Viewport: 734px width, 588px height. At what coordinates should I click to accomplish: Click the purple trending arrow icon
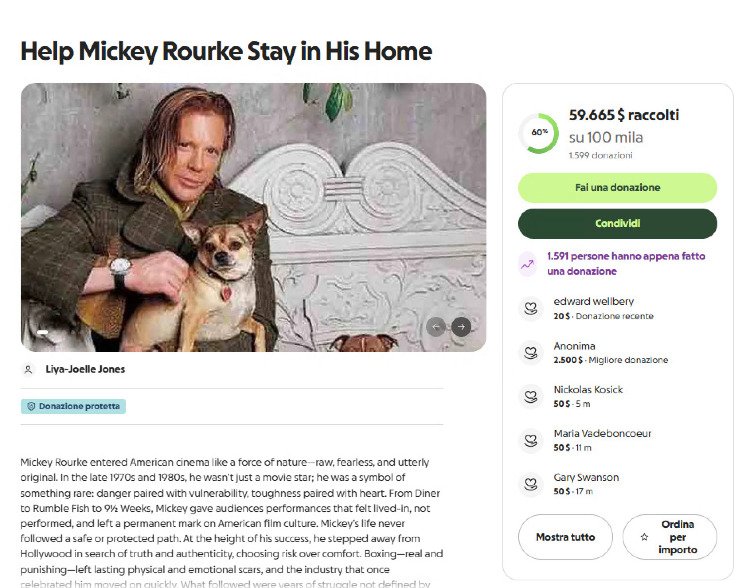coord(528,264)
